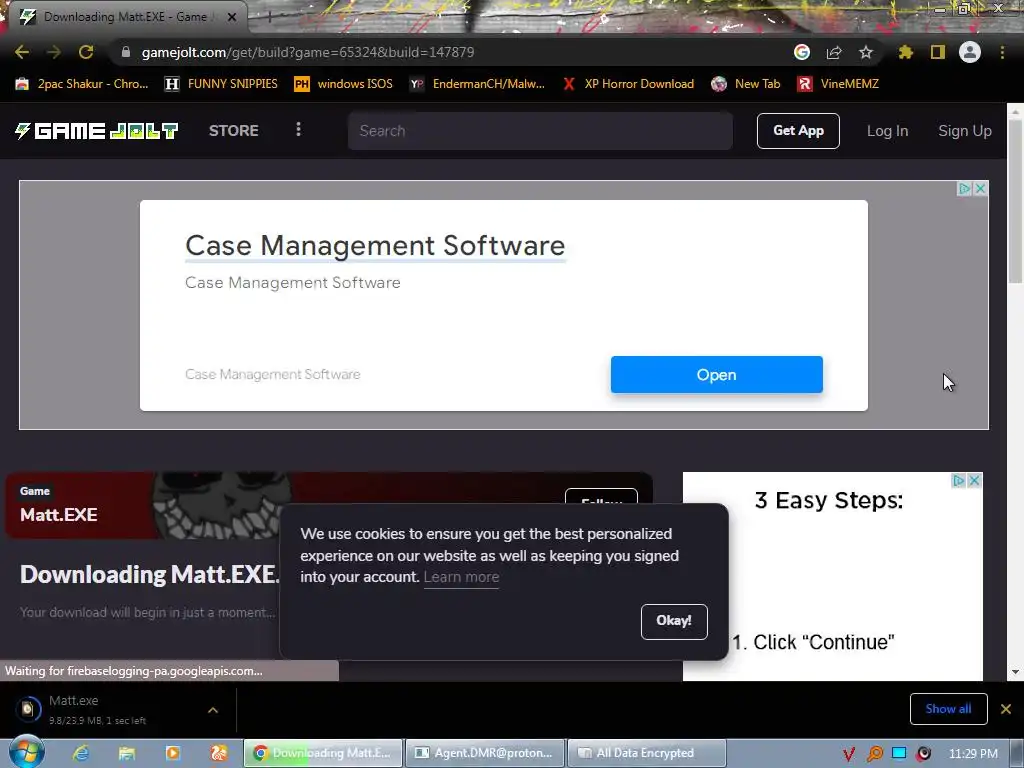Click into the Game Jolt Search field
The height and width of the screenshot is (768, 1024).
click(540, 131)
